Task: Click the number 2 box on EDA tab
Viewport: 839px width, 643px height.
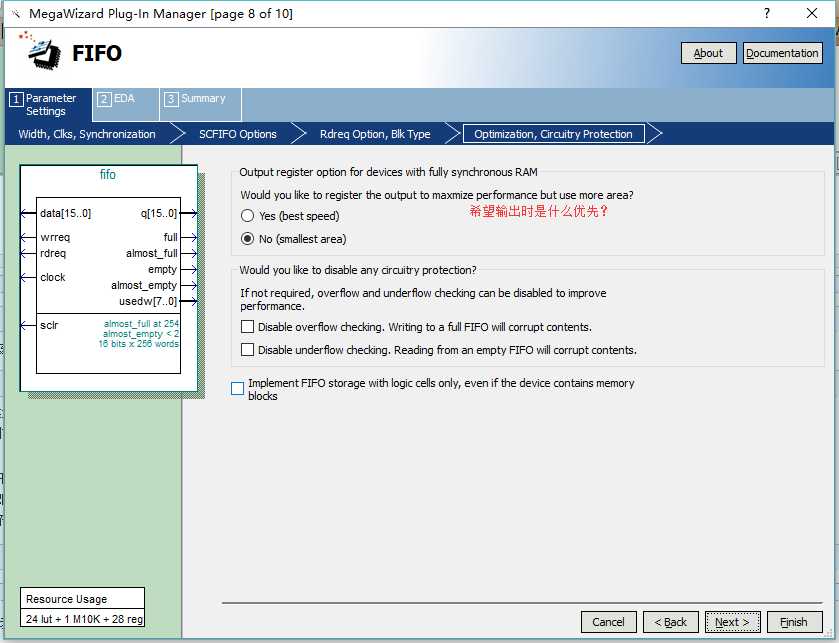Action: click(104, 99)
